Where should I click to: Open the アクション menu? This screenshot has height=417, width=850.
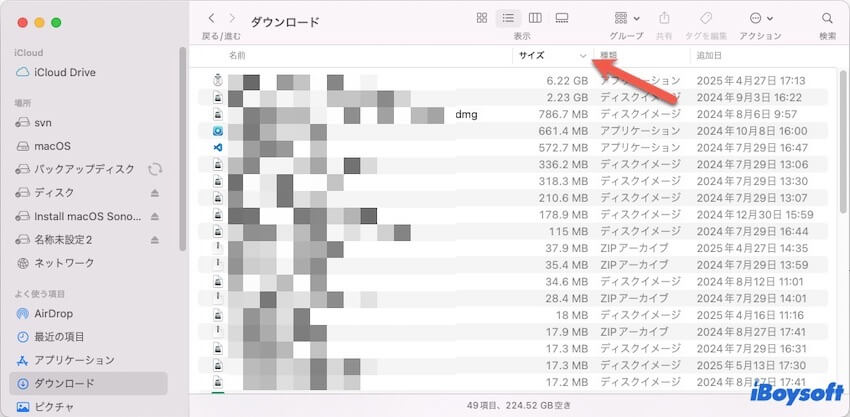coord(760,18)
